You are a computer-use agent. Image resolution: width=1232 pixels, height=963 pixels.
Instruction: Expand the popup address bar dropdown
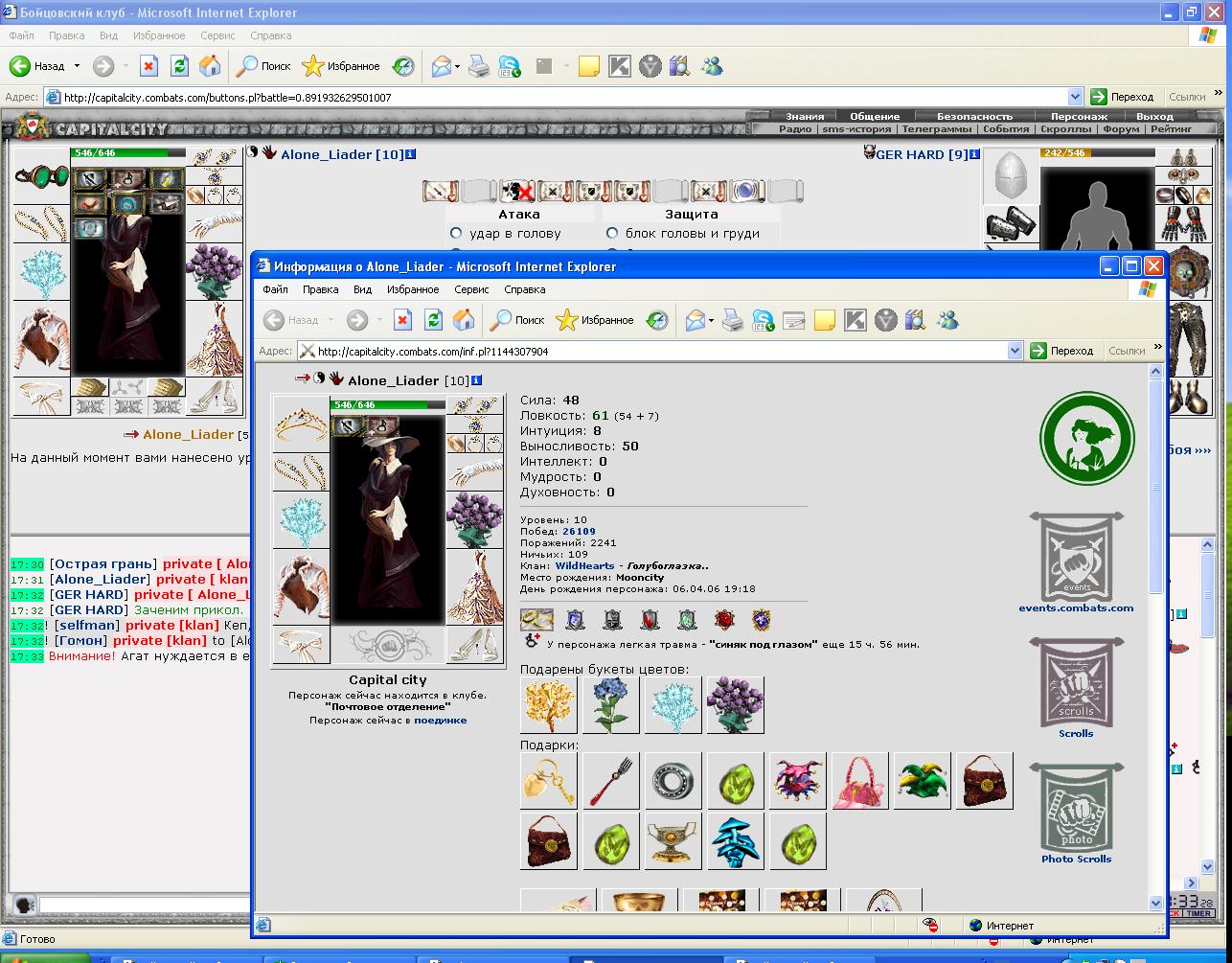pyautogui.click(x=1015, y=351)
